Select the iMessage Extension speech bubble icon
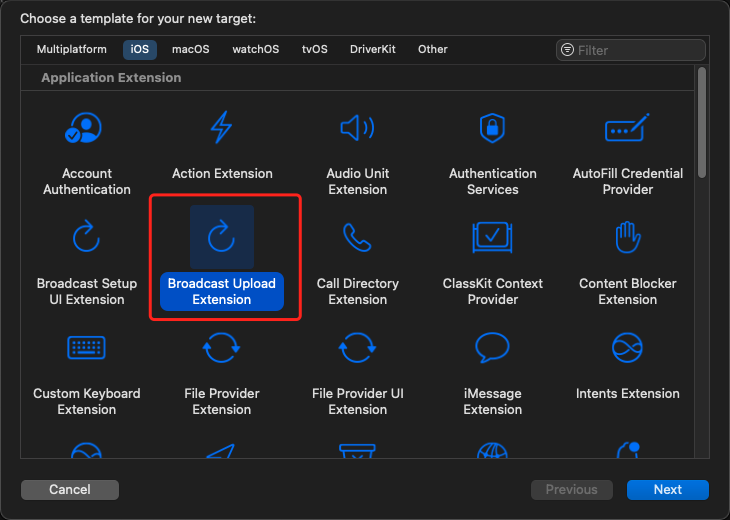The width and height of the screenshot is (730, 520). (492, 348)
